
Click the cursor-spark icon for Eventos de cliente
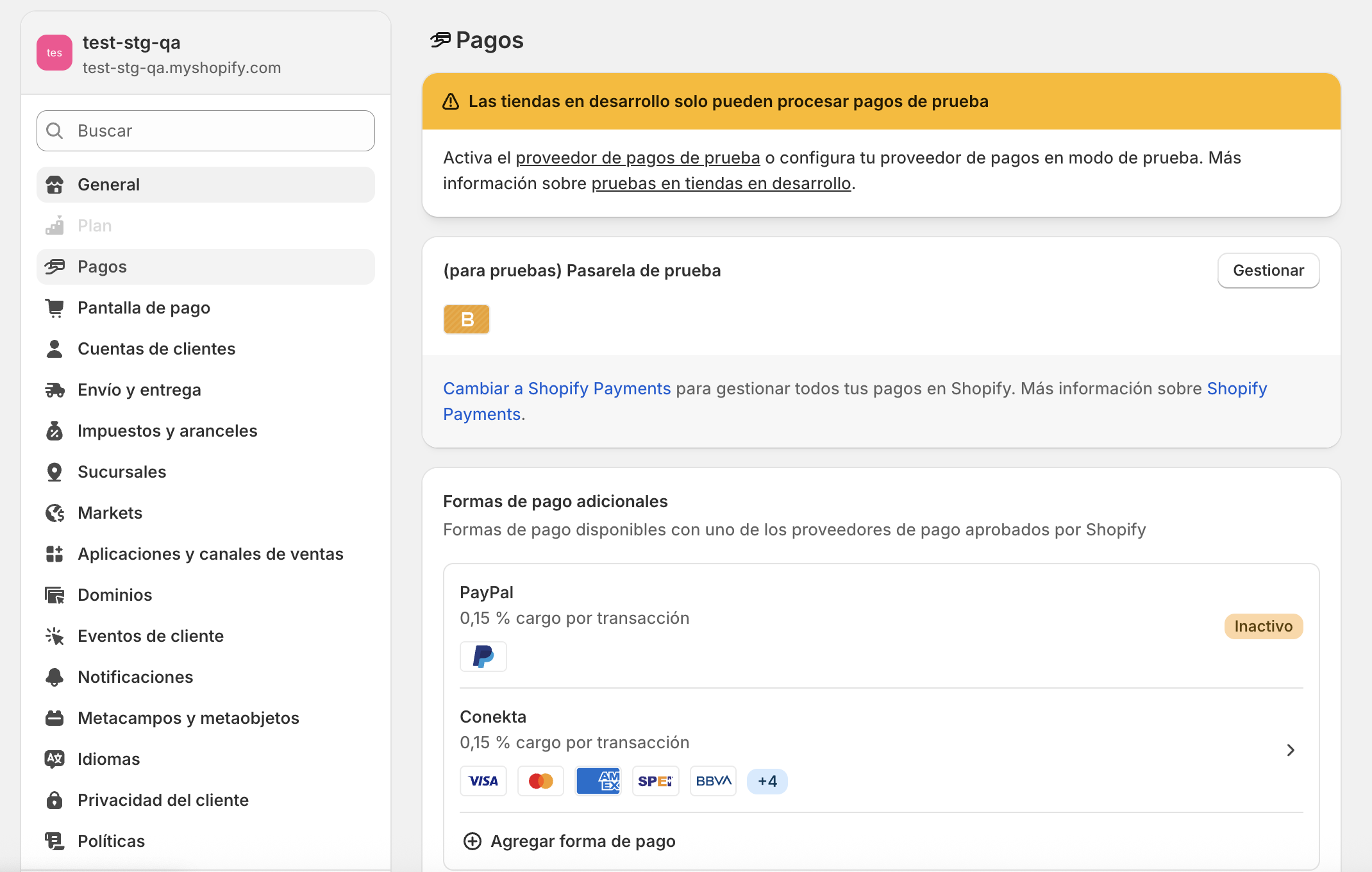(54, 636)
